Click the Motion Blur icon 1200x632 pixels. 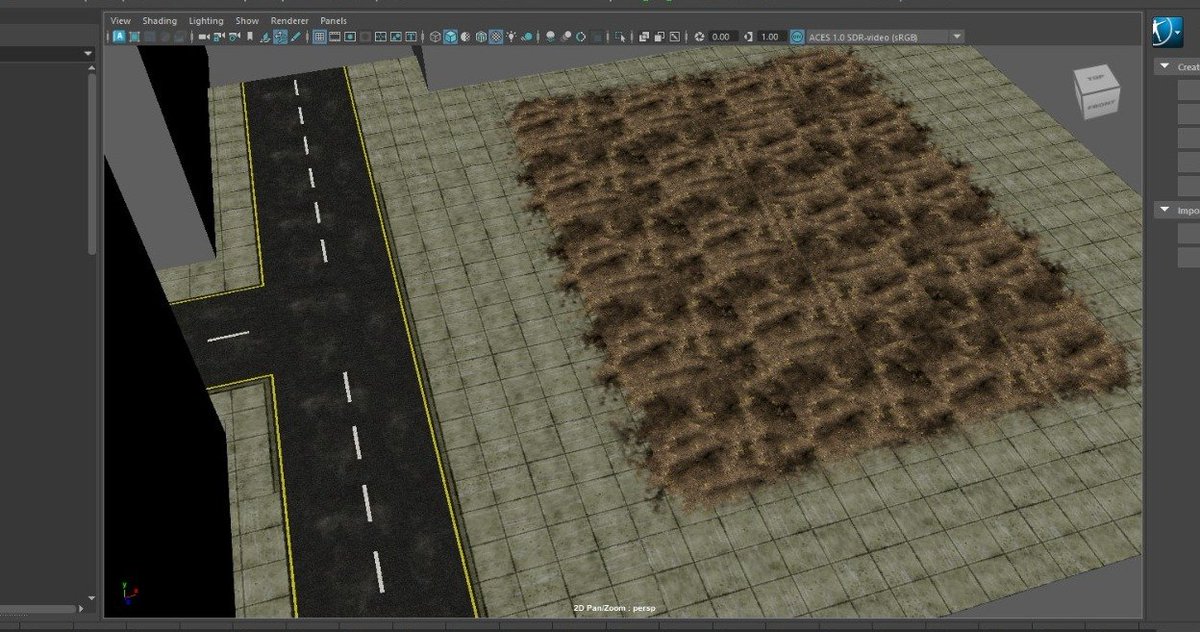[x=566, y=36]
